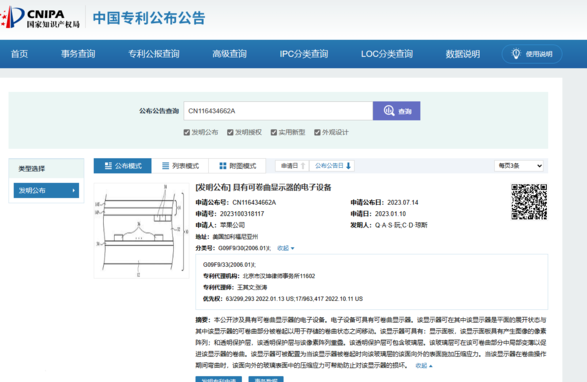
Task: Toggle the 发明公布 checkbox
Action: click(186, 132)
